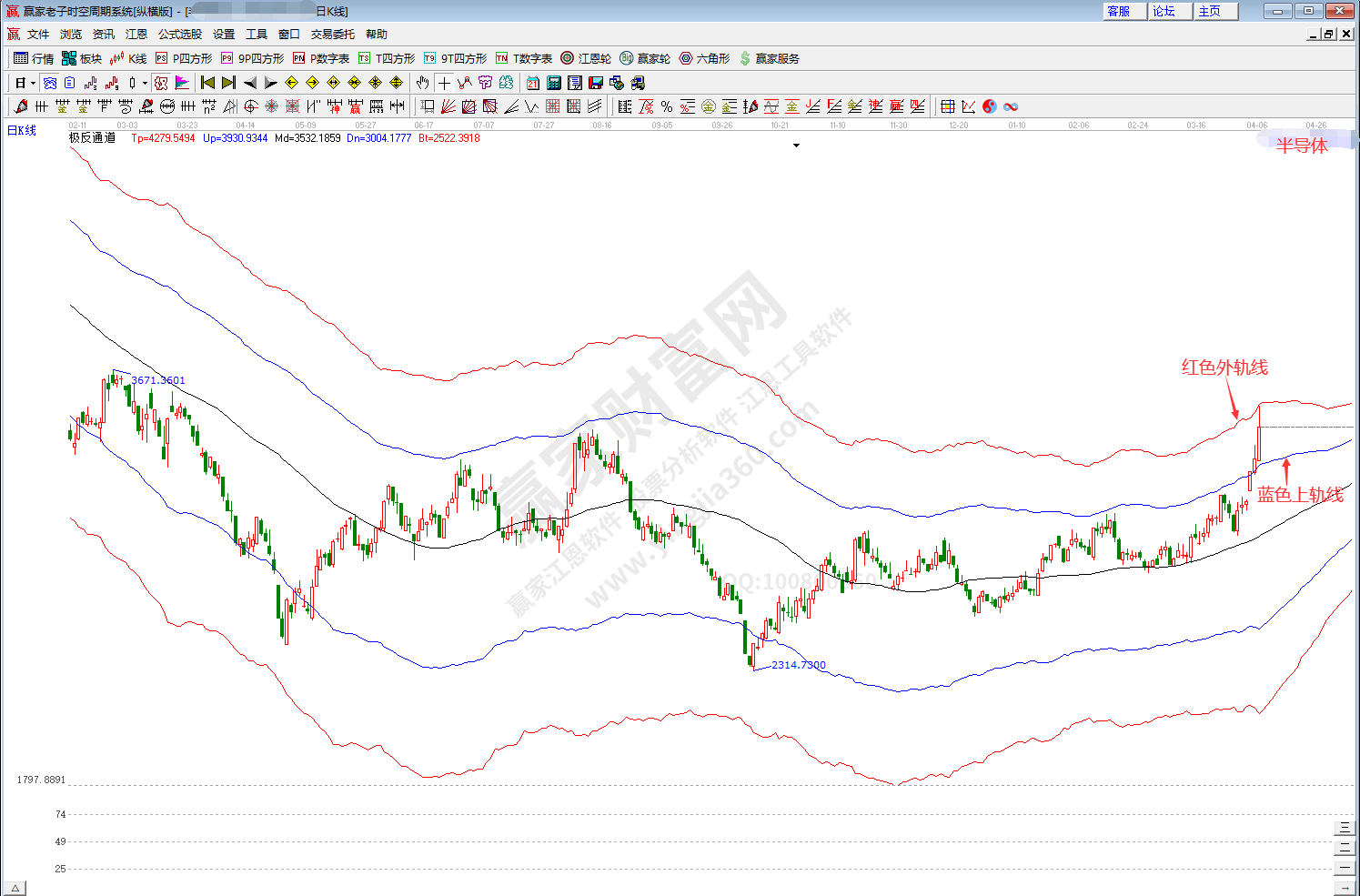Image resolution: width=1360 pixels, height=896 pixels.
Task: Toggle the red-bordered indicator button
Action: pyautogui.click(x=161, y=83)
